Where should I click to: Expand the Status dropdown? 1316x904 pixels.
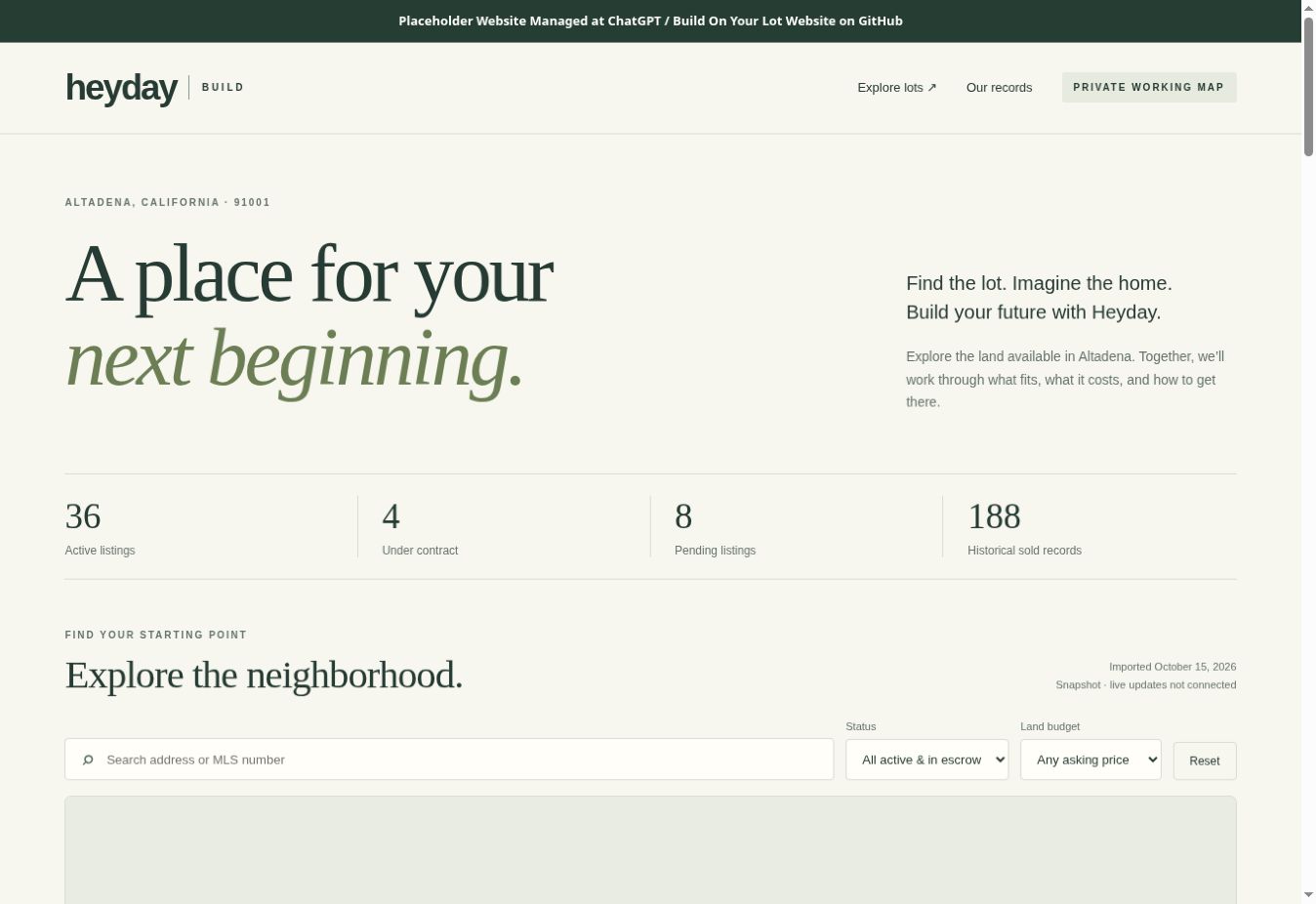pos(926,760)
